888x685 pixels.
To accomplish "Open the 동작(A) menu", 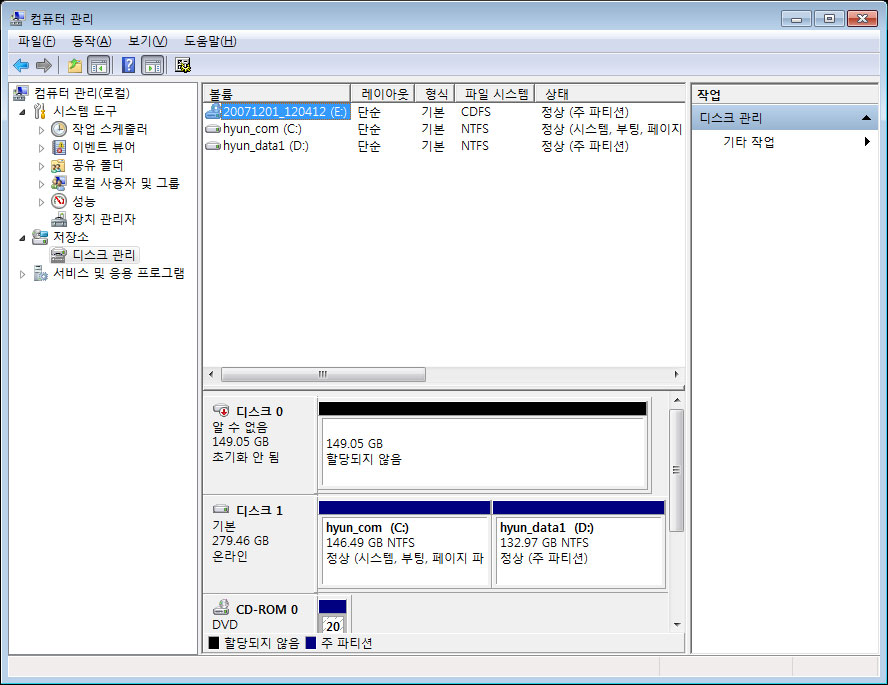I will coord(92,41).
